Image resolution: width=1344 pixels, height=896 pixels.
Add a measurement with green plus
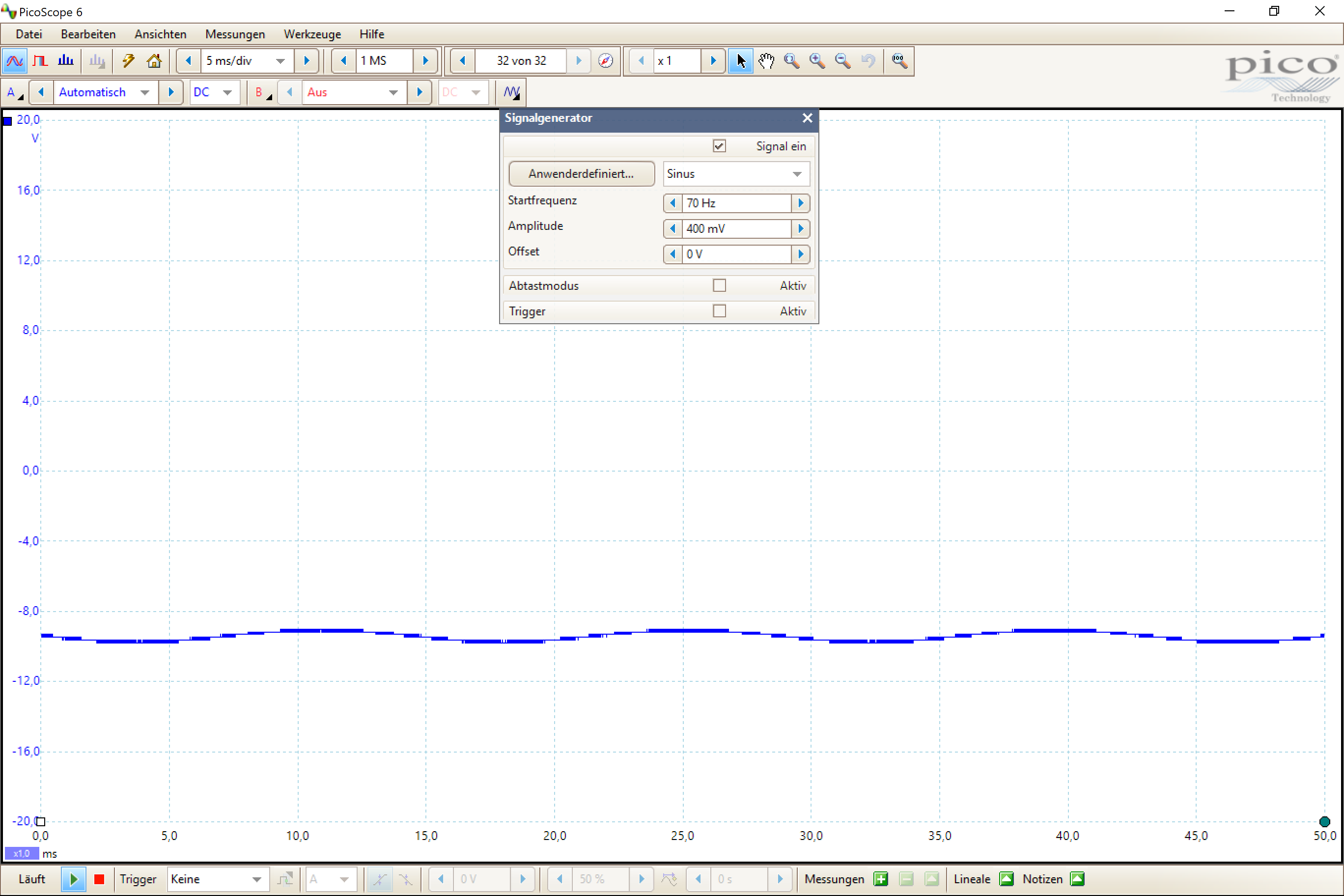pos(881,879)
